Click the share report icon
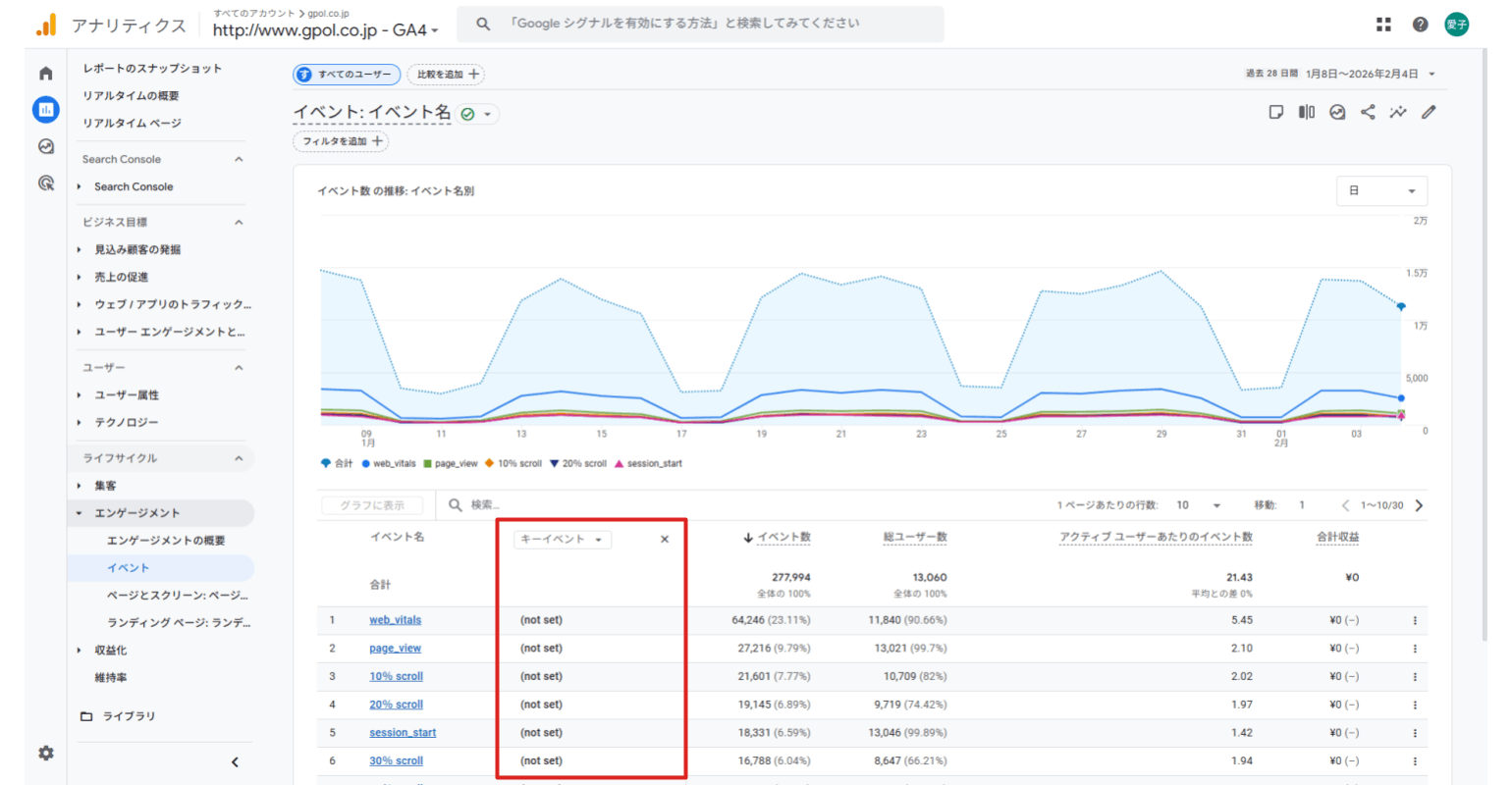Image resolution: width=1512 pixels, height=785 pixels. click(x=1368, y=112)
